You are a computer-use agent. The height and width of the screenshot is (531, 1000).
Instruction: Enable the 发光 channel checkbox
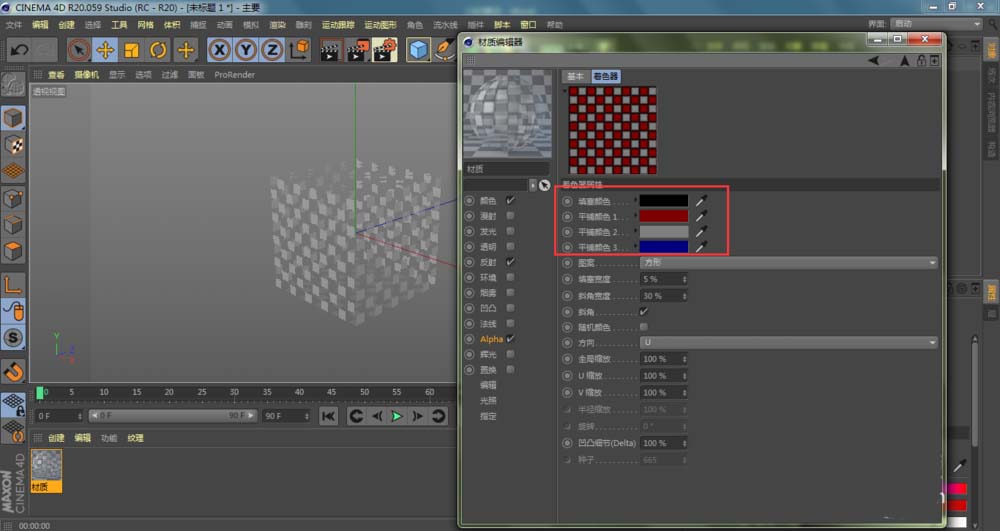pyautogui.click(x=510, y=231)
